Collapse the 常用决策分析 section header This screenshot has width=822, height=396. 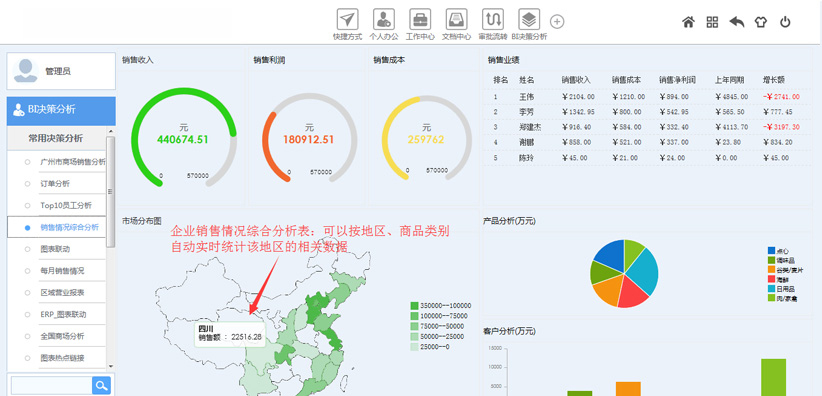[x=56, y=138]
